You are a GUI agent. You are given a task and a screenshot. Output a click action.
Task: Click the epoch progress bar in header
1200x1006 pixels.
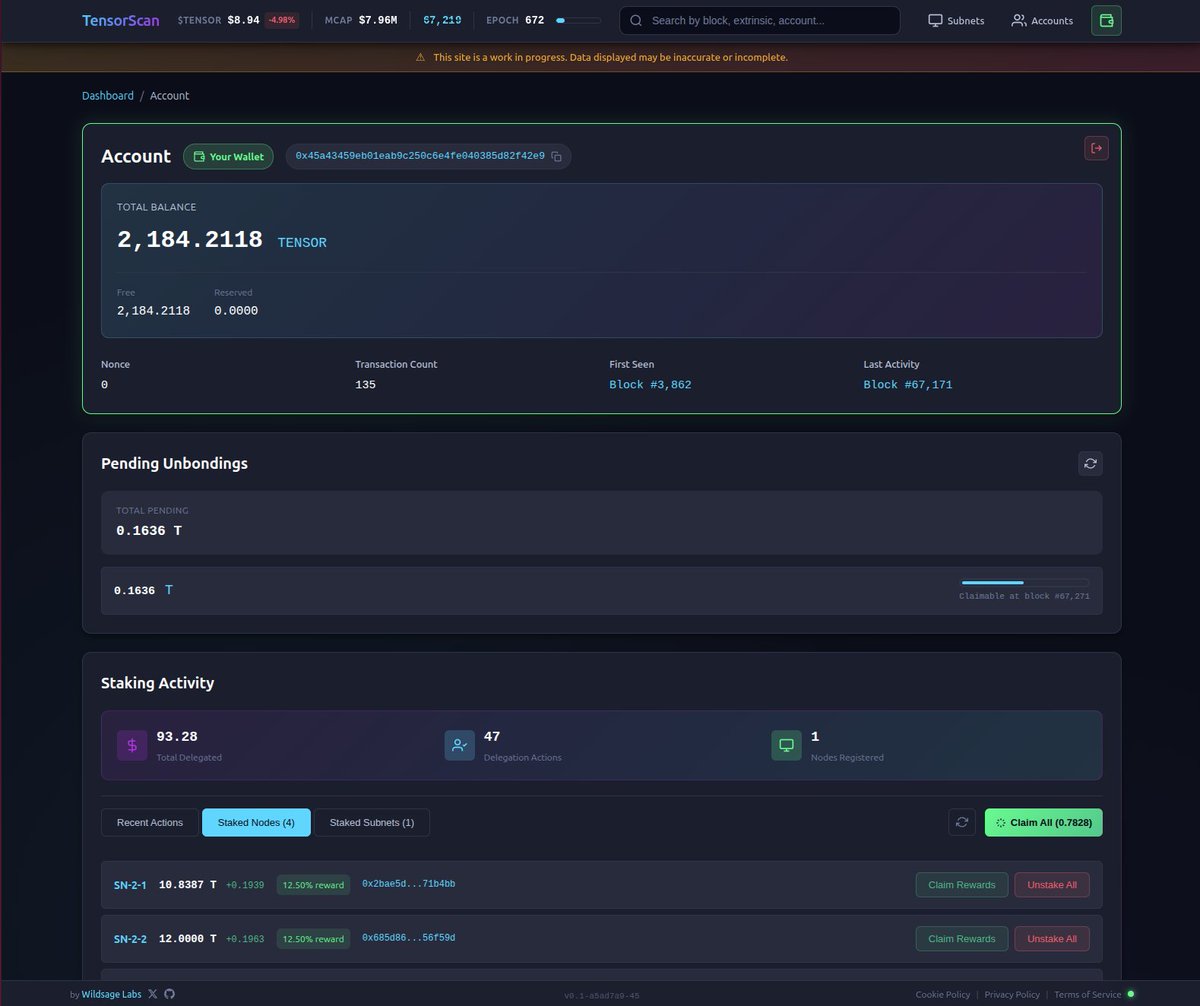pos(578,20)
